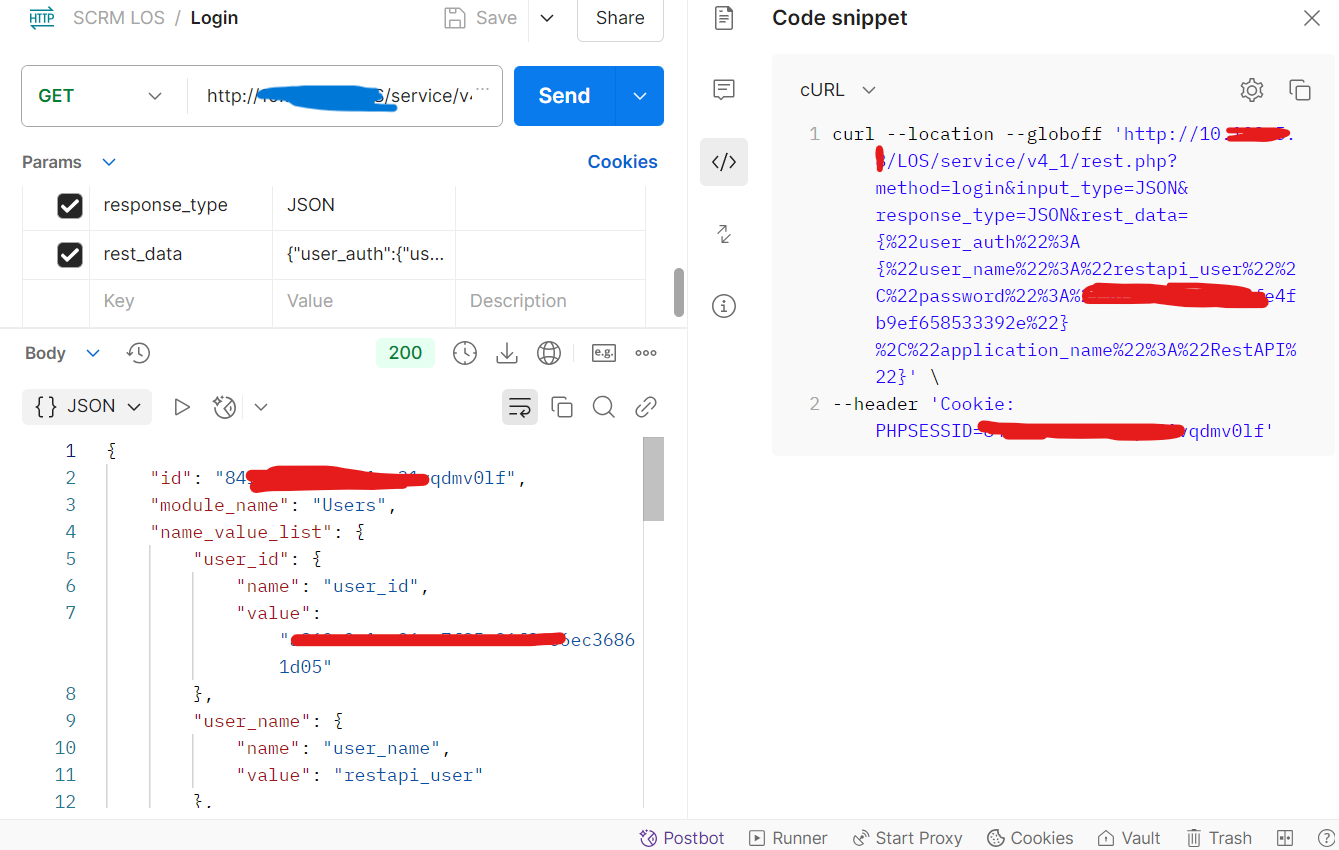Select the JSON value of response_type

364,205
